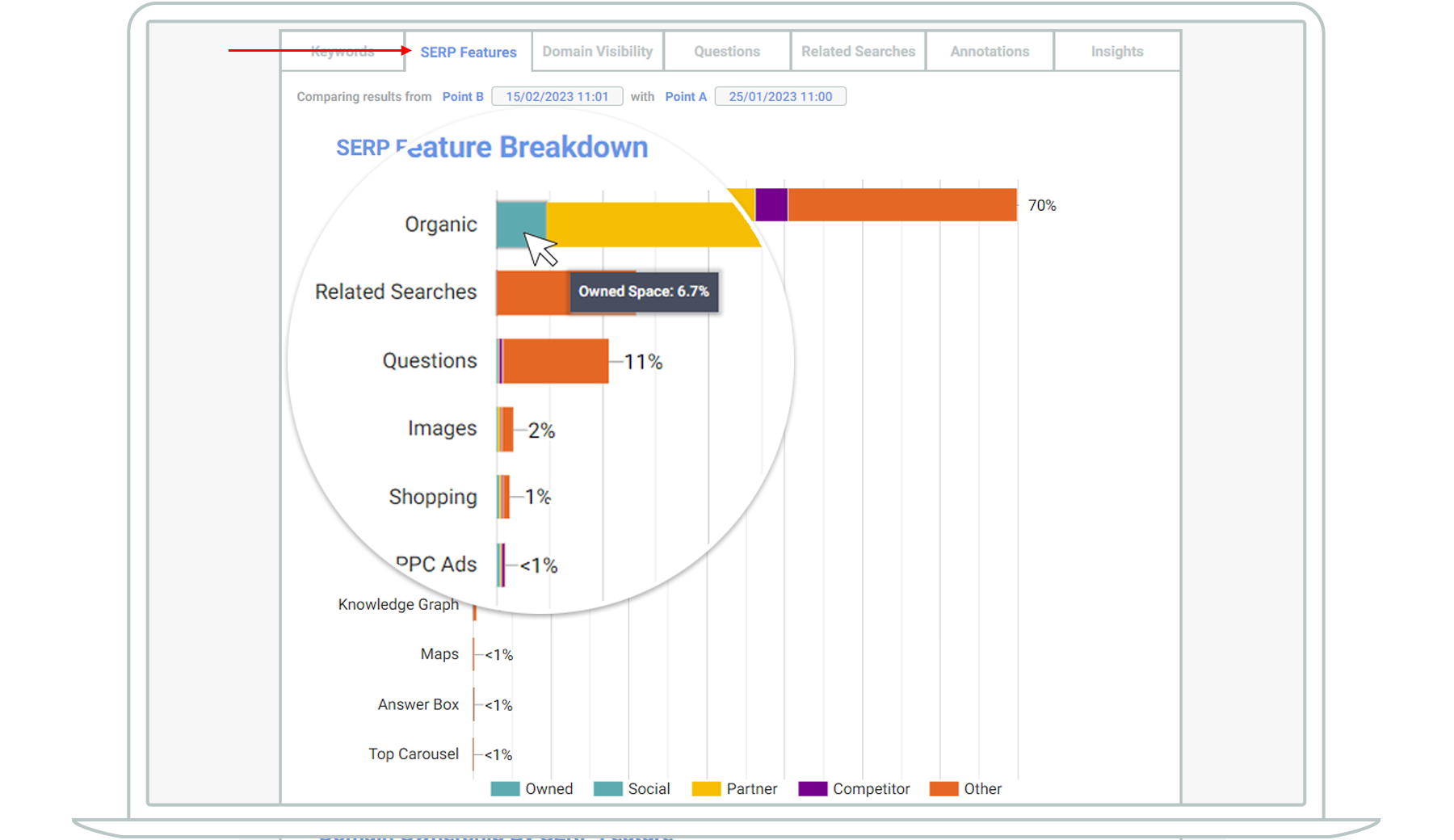Viewport: 1454px width, 840px height.
Task: Click the Questions bar at 11%
Action: [555, 361]
